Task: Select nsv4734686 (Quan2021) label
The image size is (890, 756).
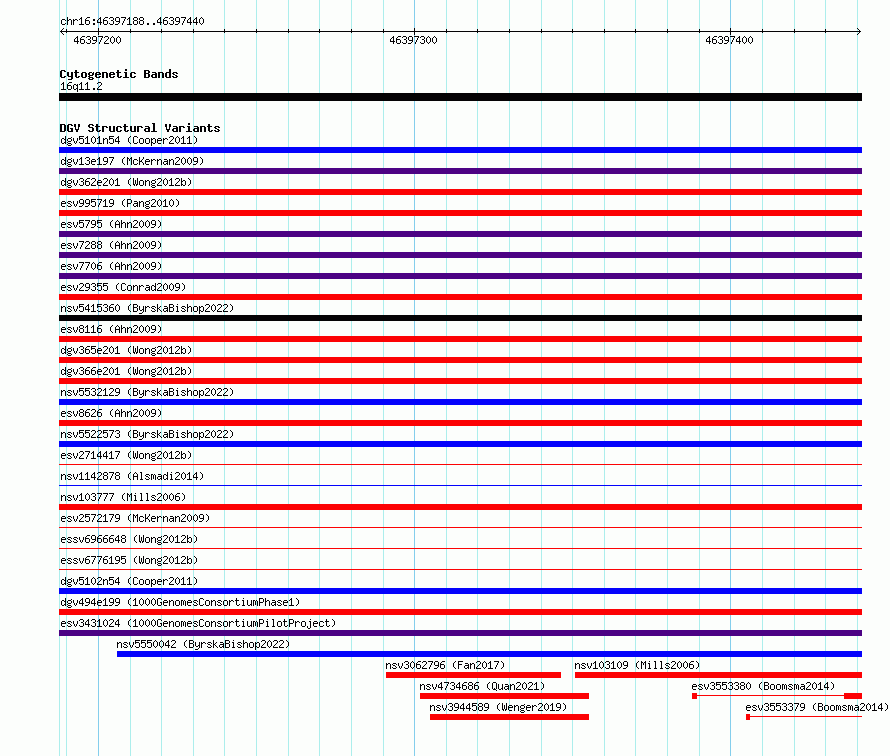Action: 482,686
